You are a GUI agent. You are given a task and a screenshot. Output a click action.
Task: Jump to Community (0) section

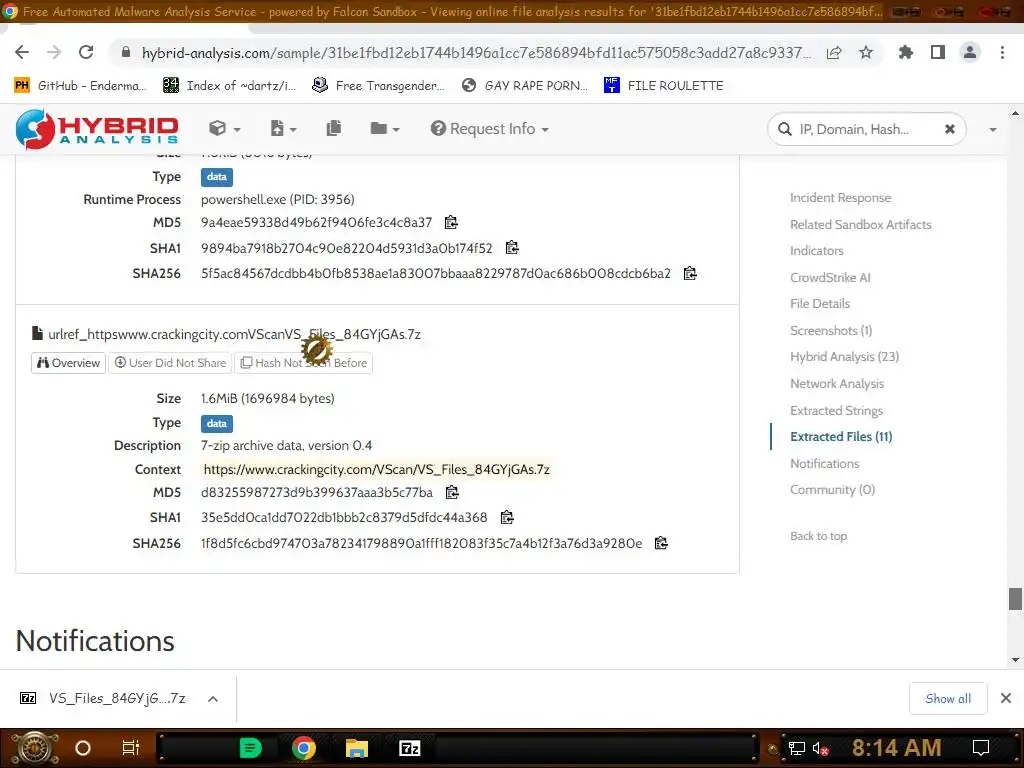tap(832, 490)
